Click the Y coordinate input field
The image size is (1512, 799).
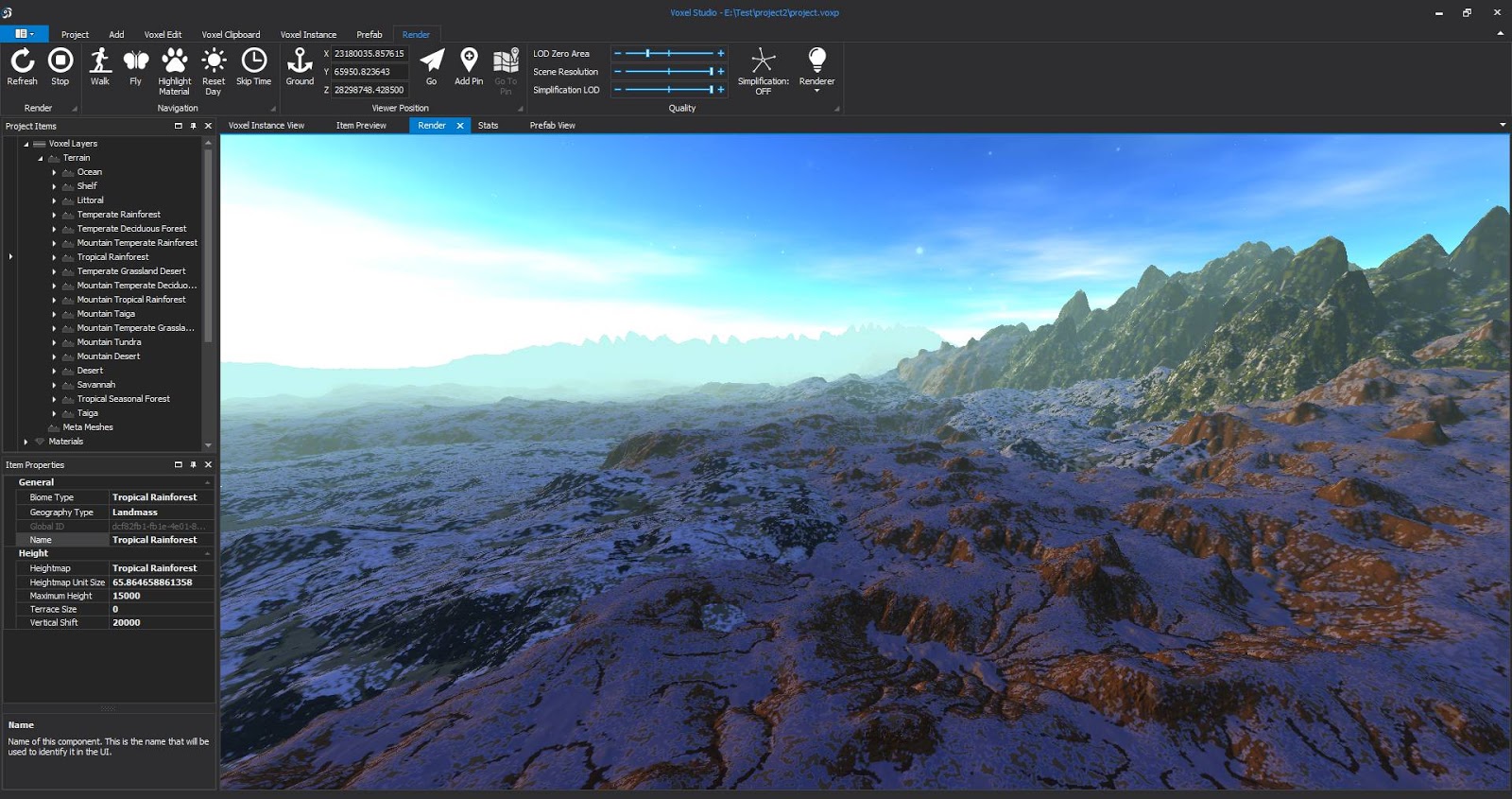tap(369, 72)
